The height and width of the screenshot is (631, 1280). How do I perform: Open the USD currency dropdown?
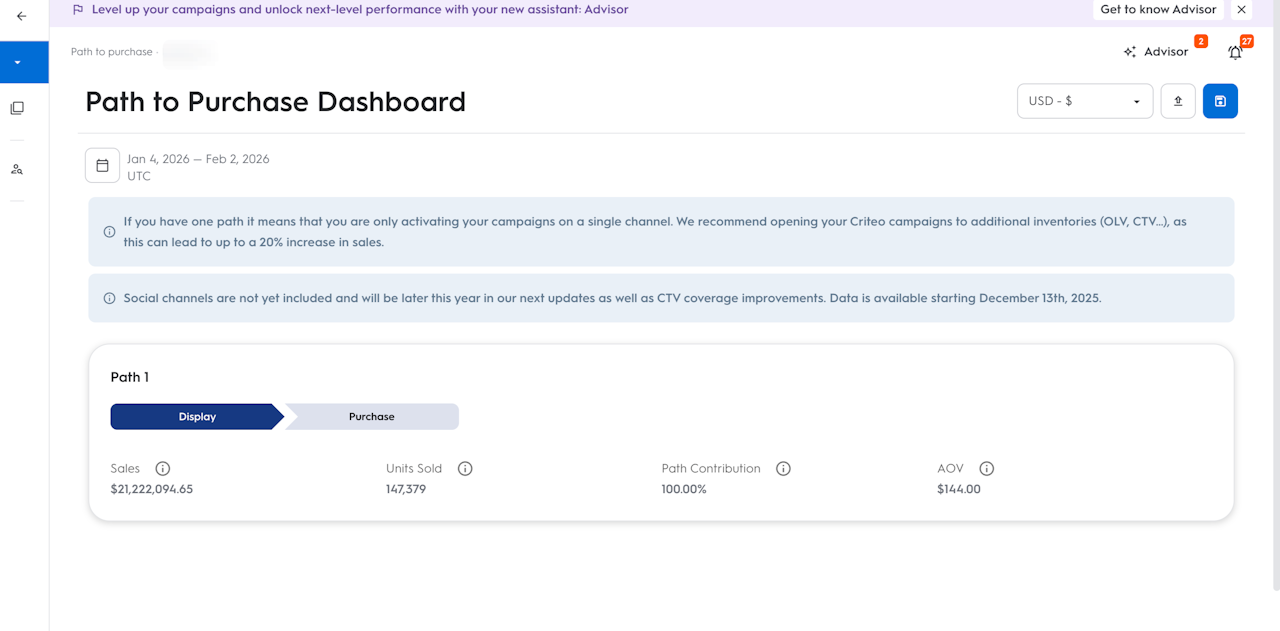point(1085,101)
